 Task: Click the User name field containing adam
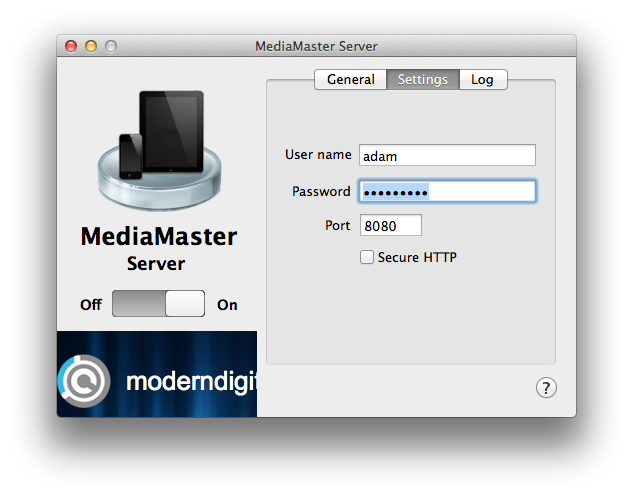(x=447, y=155)
